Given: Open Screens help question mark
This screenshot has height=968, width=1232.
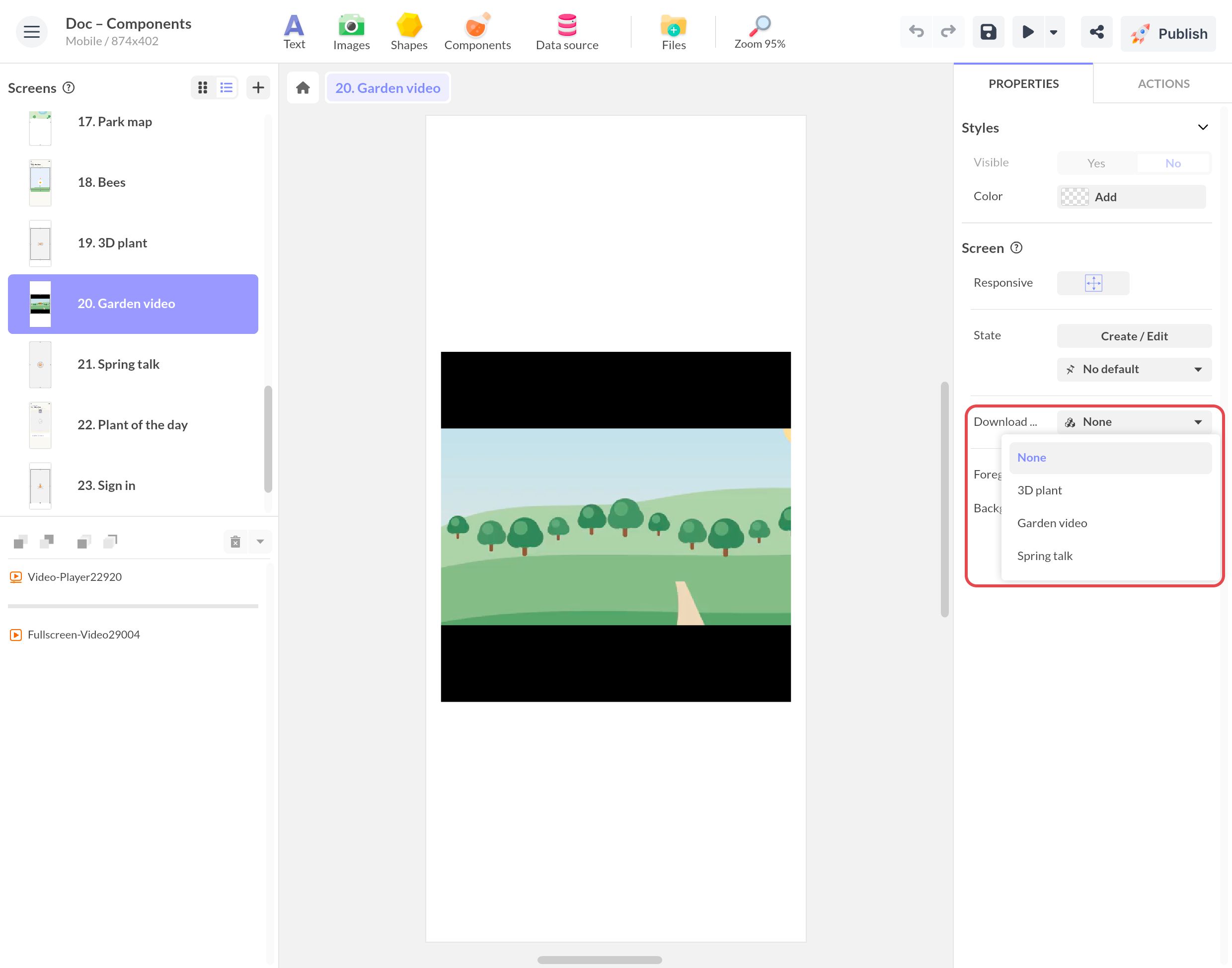Looking at the screenshot, I should click(69, 88).
